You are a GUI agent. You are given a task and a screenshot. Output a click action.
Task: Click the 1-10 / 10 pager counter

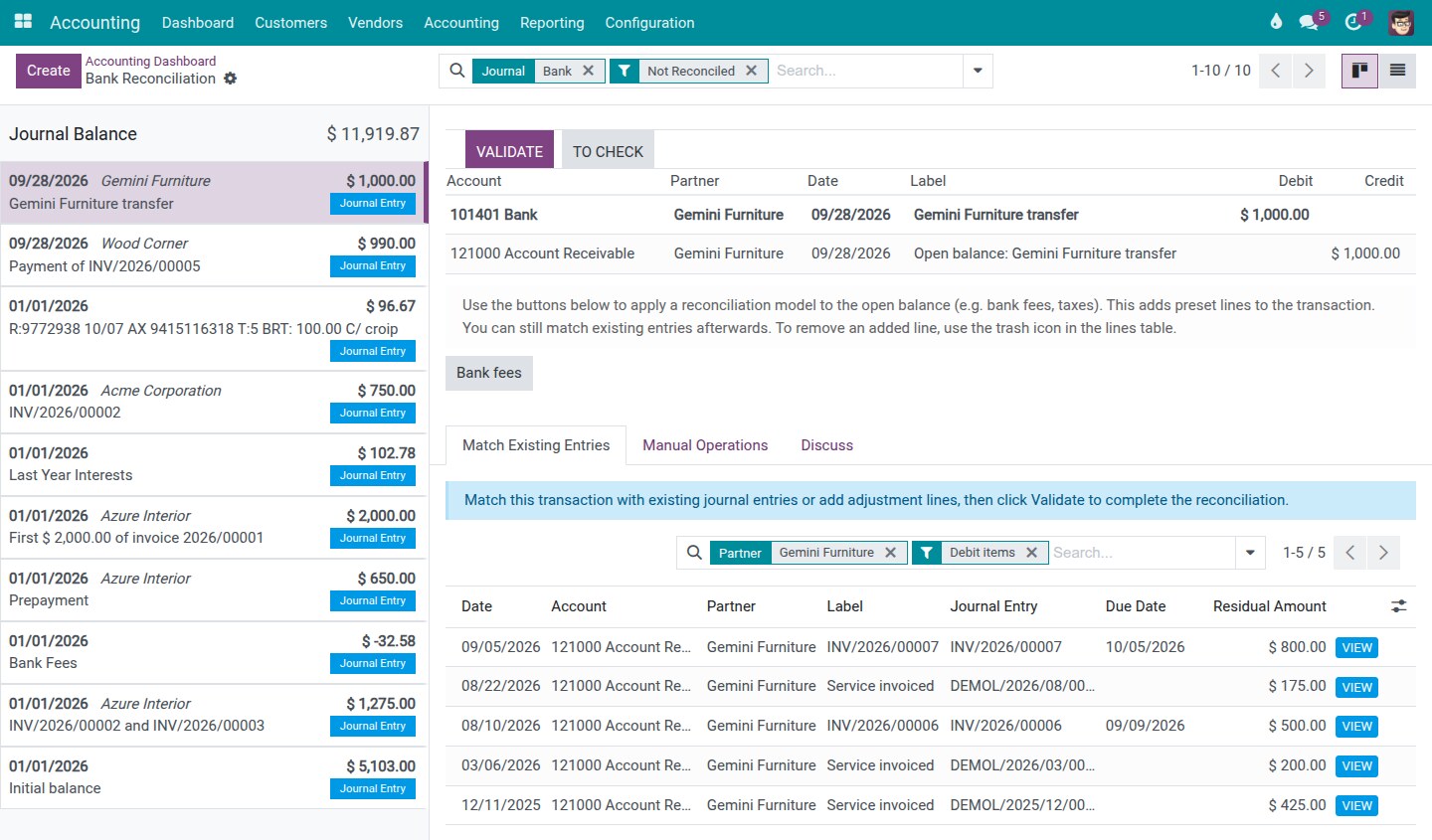[x=1221, y=71]
